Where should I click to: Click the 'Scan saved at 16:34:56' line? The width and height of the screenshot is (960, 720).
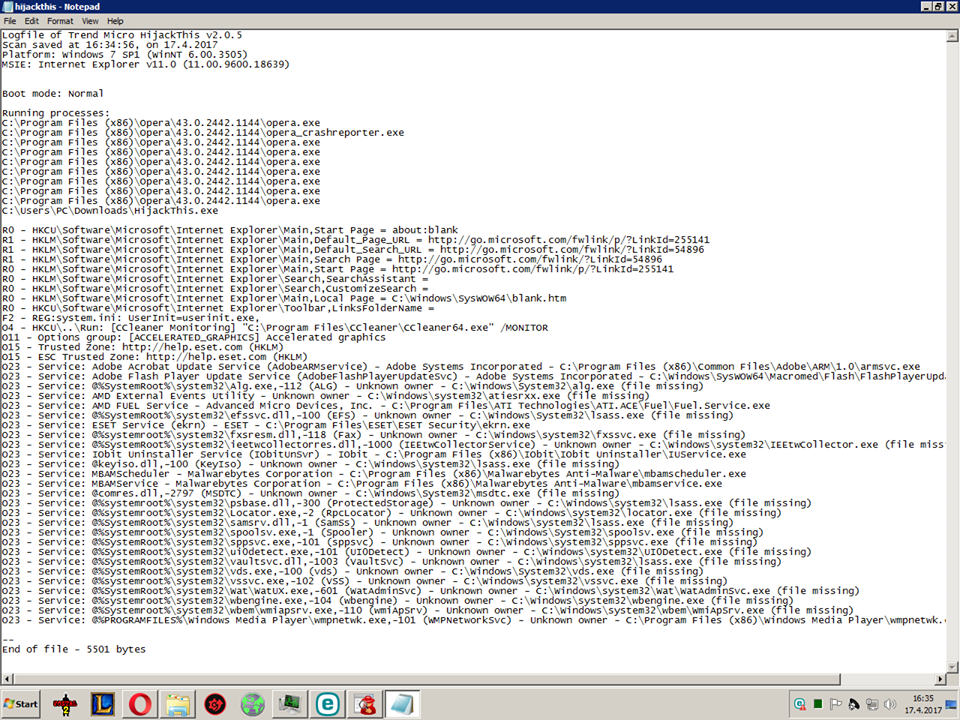tap(110, 45)
